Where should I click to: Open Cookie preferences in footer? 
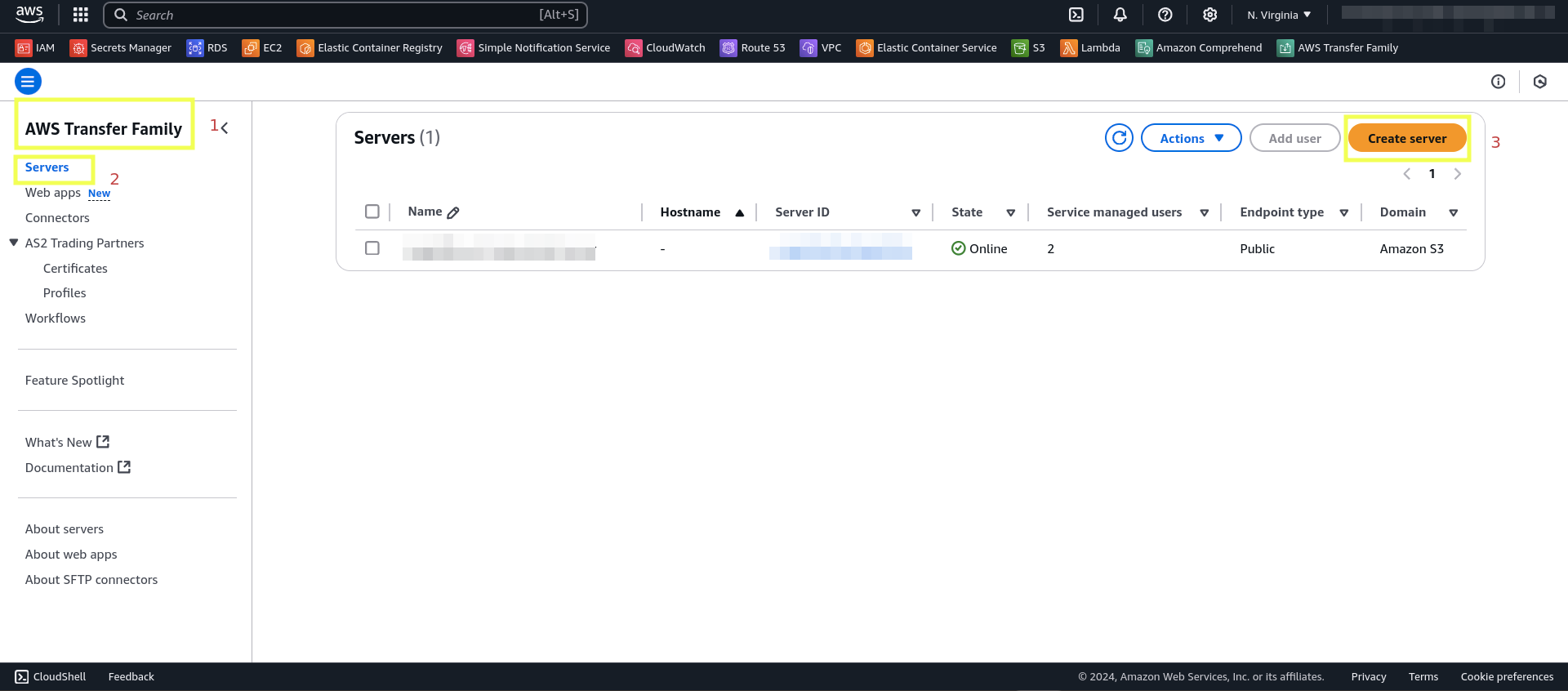[1507, 676]
